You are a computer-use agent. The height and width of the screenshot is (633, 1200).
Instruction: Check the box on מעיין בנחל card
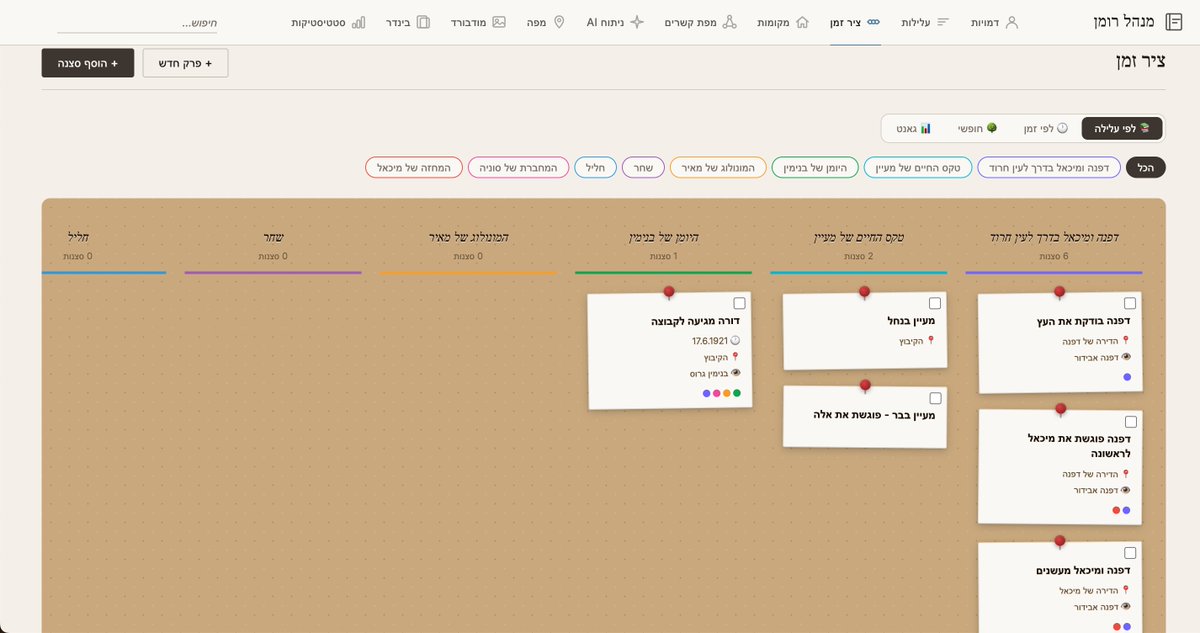coord(935,303)
